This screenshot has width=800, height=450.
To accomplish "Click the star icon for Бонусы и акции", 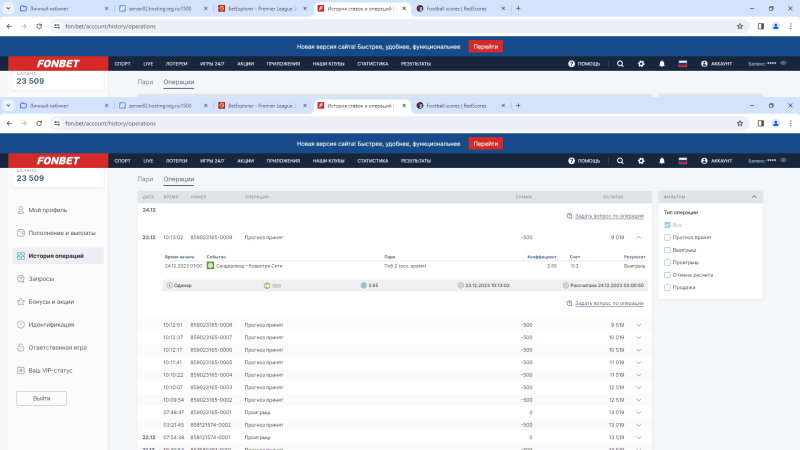I will click(21, 301).
